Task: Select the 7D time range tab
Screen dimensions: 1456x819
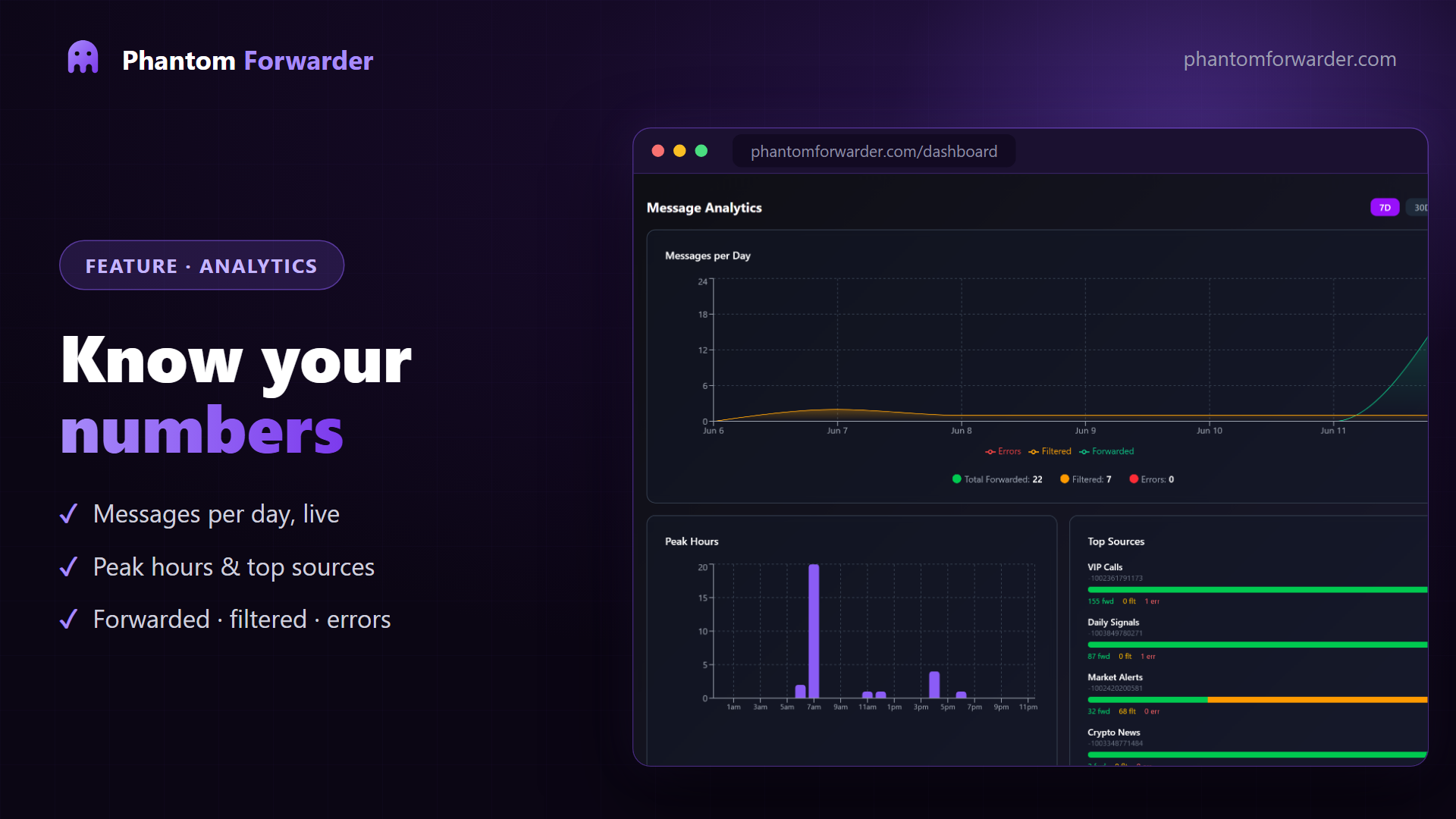Action: 1384,207
